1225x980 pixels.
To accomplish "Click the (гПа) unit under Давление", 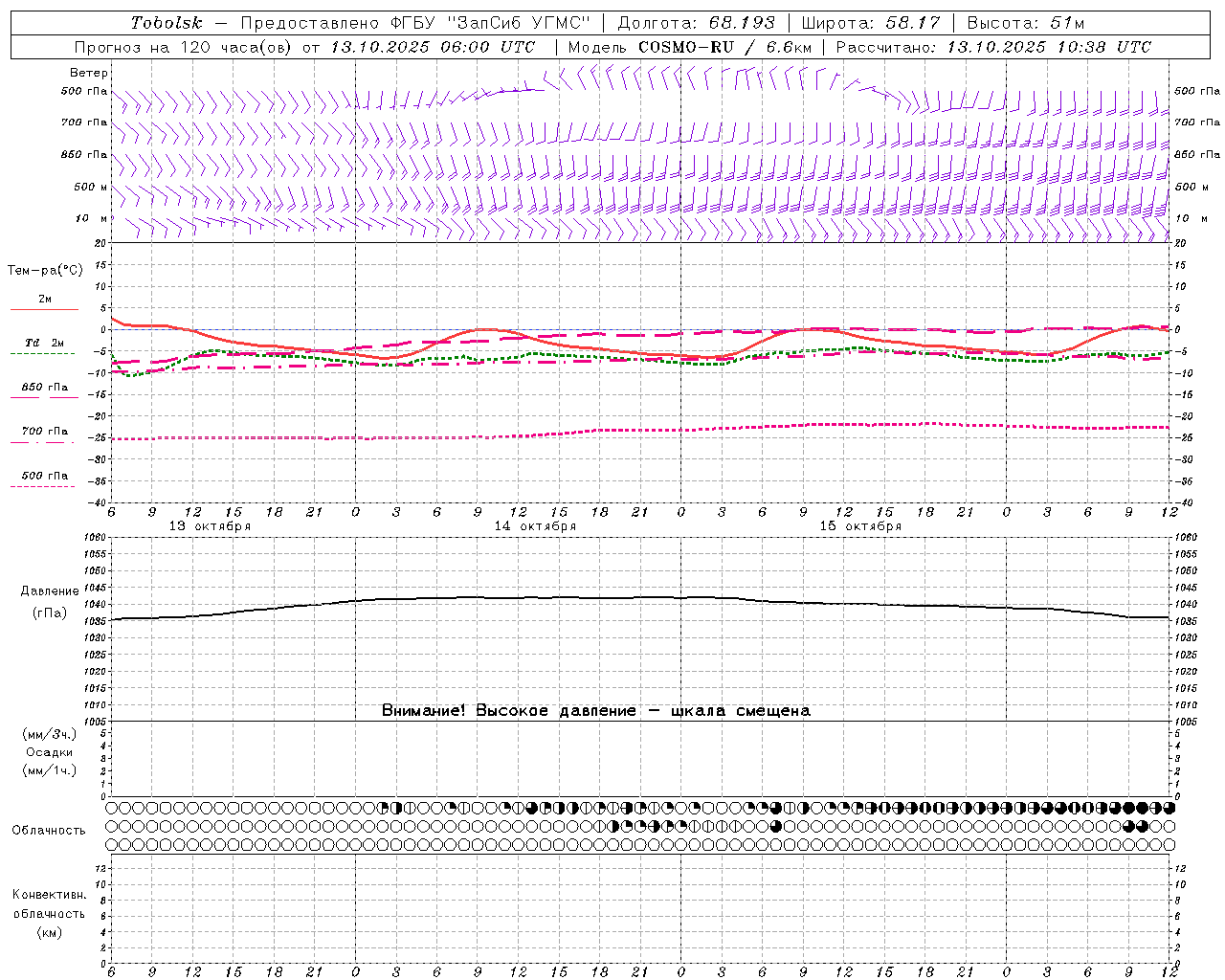I will [x=50, y=613].
